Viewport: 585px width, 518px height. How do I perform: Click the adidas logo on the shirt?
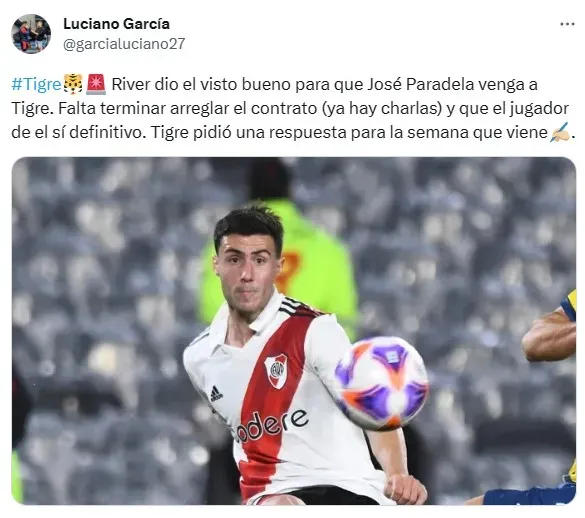[x=216, y=394]
